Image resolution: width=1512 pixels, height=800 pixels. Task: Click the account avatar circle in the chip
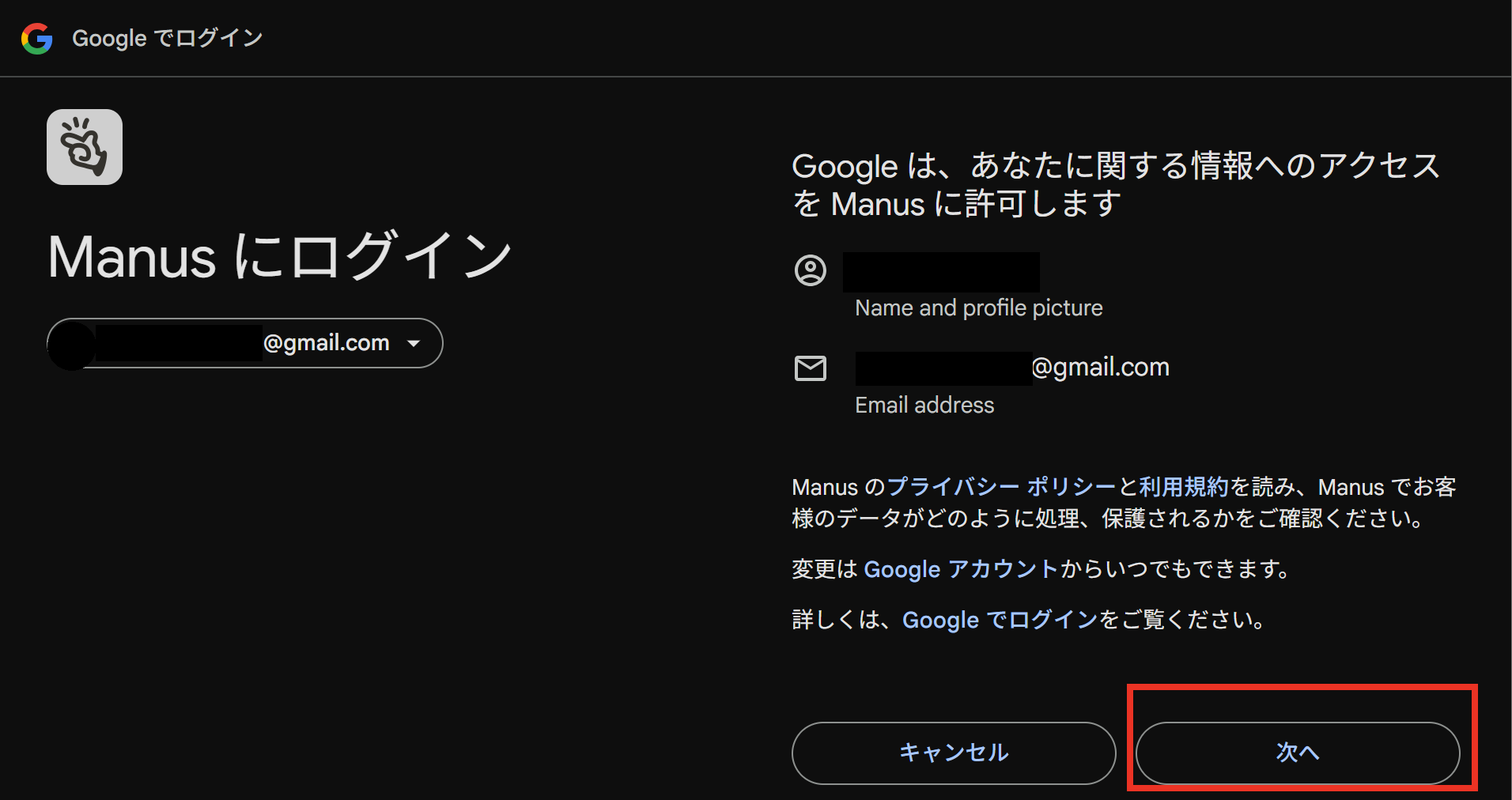(x=72, y=344)
